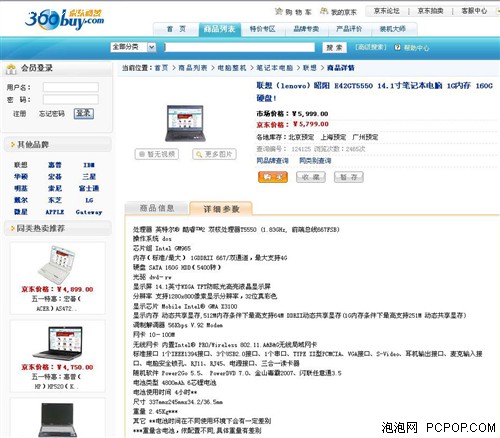
Task: Click the 暂存 save-for-later button
Action: point(349,177)
